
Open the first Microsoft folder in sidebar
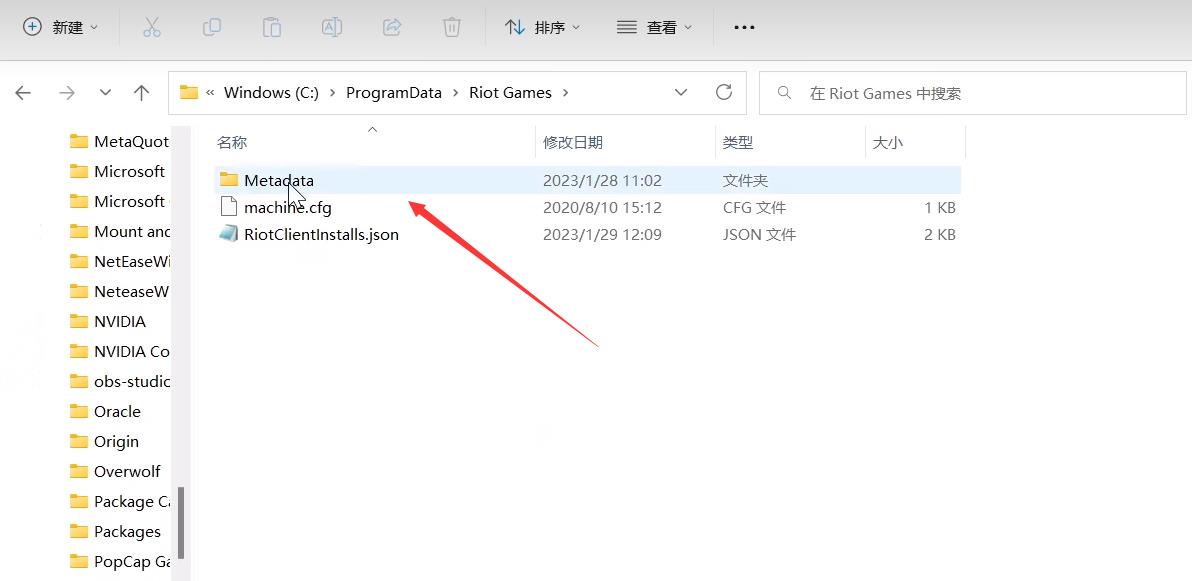[119, 171]
